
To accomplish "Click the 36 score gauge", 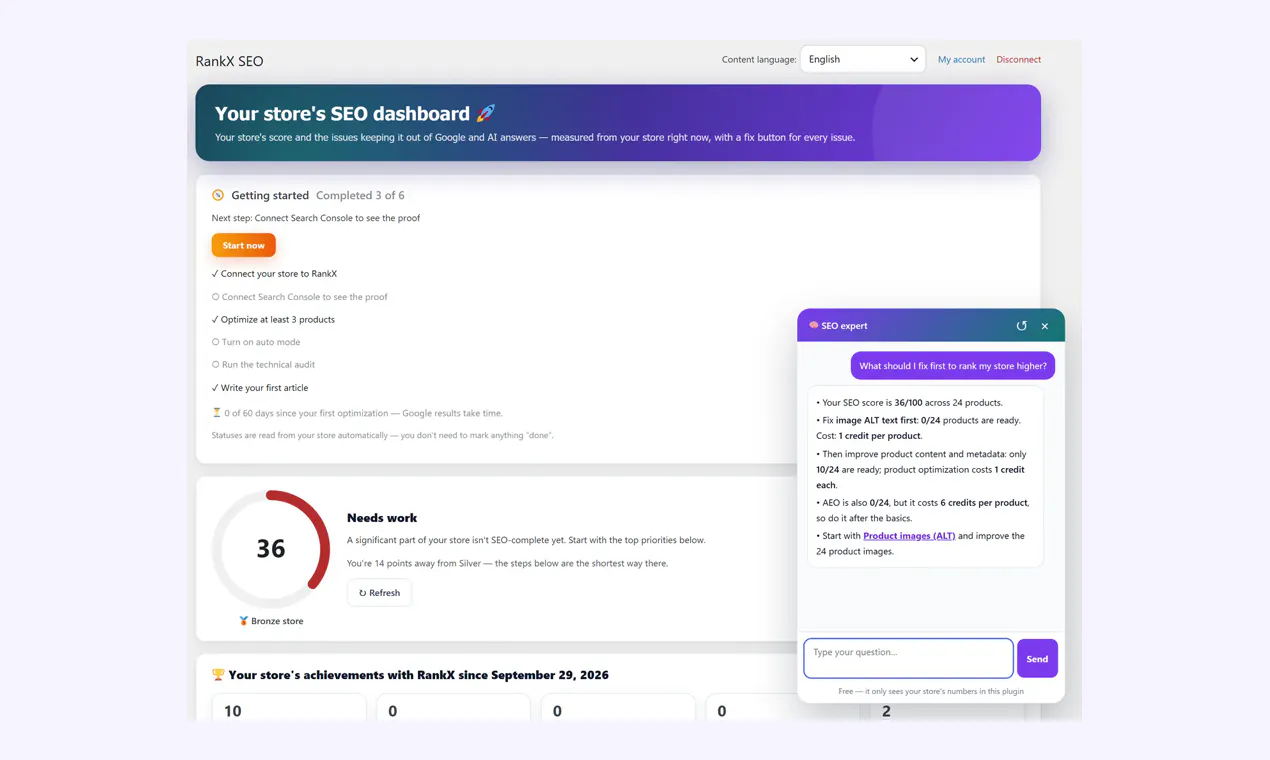I will pos(271,548).
